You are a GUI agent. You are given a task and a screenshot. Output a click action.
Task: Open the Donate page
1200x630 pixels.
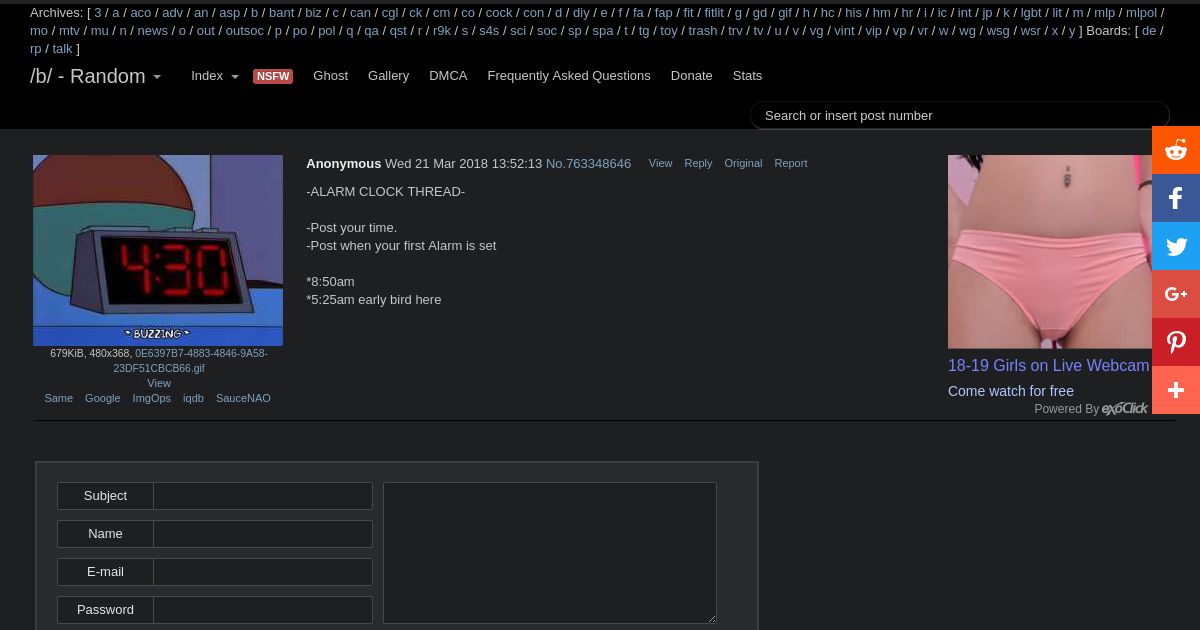[x=692, y=76]
